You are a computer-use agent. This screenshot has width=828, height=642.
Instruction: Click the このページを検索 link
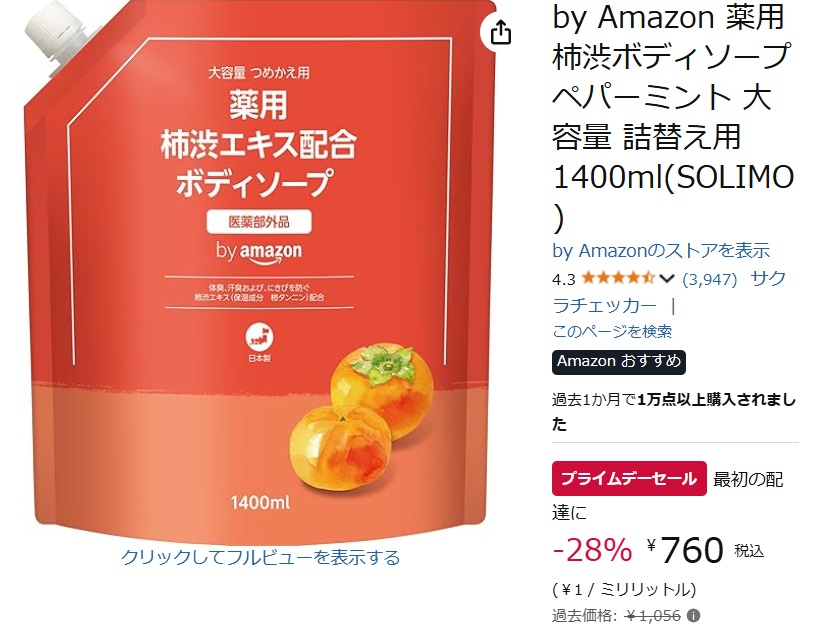[612, 332]
